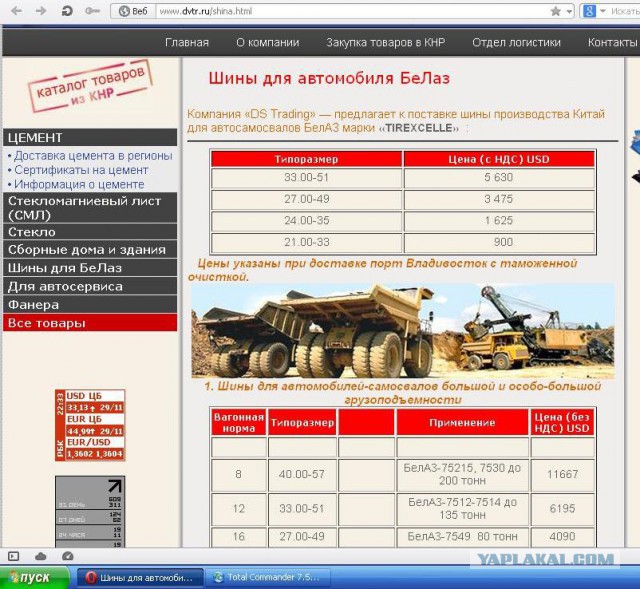
Task: Select the Фанера sidebar category
Action: (x=90, y=305)
